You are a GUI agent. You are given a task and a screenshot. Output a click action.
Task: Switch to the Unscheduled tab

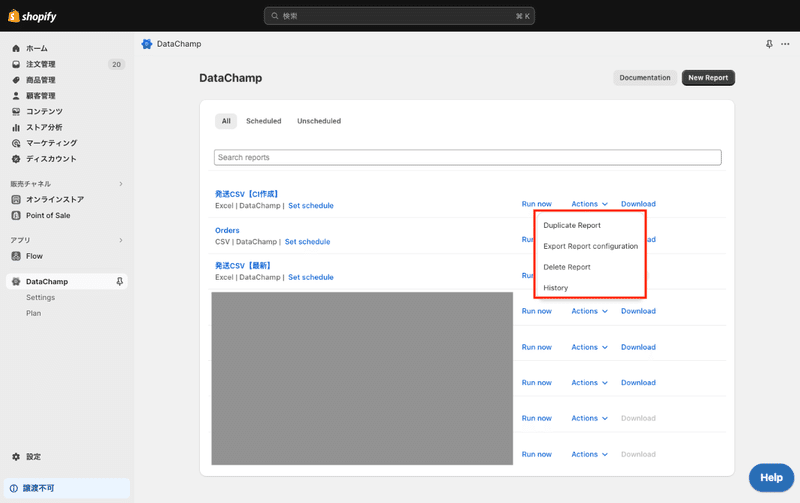[x=319, y=121]
